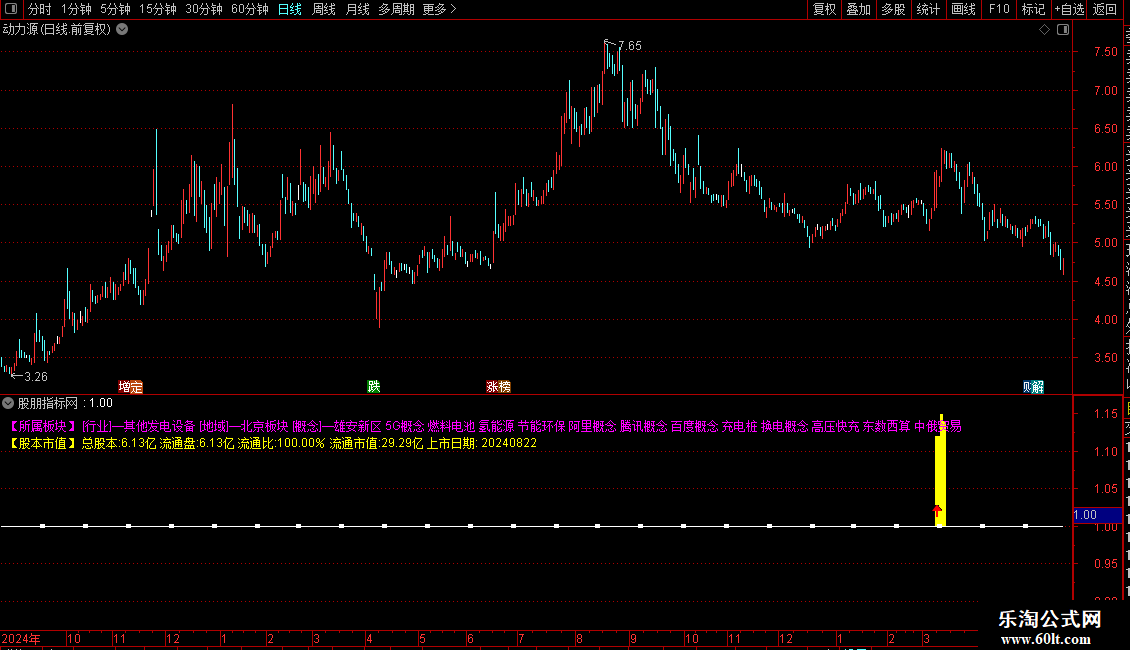The image size is (1130, 650).
Task: Add stock via +自选 button
Action: (x=1069, y=9)
